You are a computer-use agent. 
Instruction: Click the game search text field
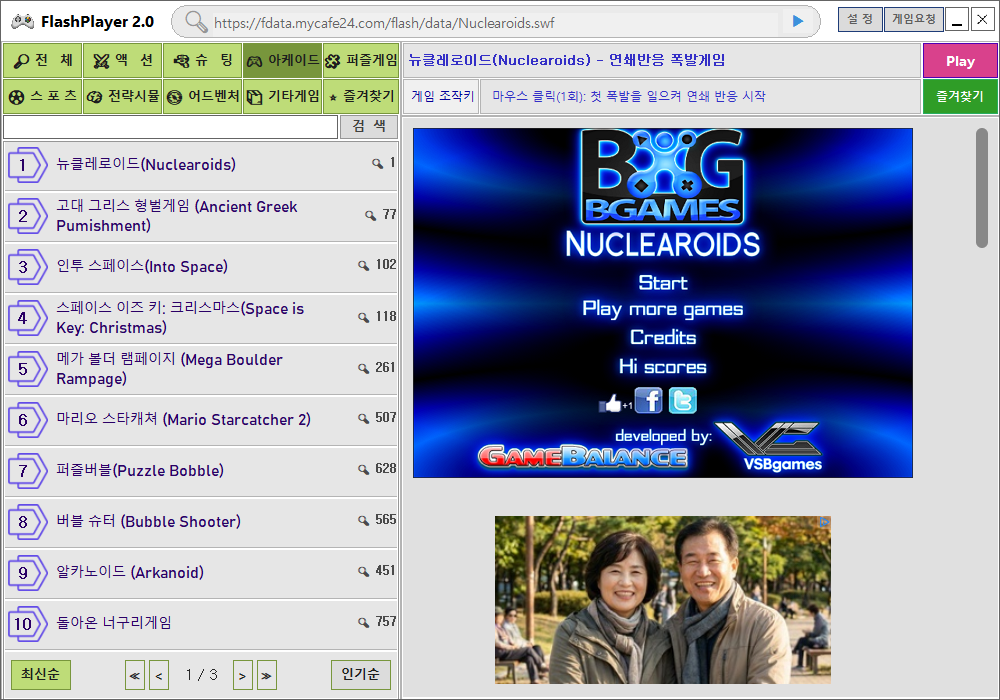pyautogui.click(x=170, y=127)
